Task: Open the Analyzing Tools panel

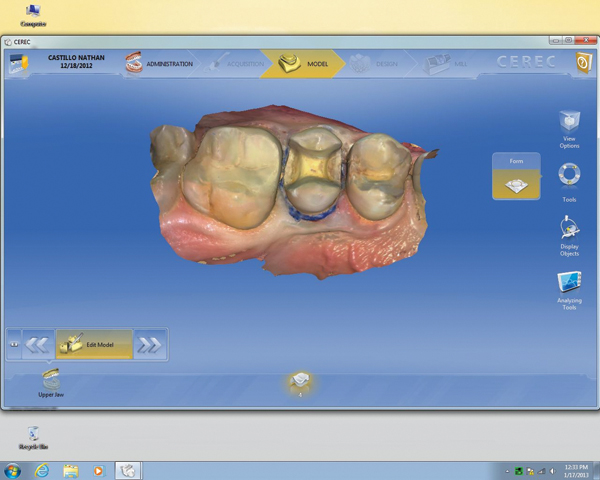Action: click(568, 290)
